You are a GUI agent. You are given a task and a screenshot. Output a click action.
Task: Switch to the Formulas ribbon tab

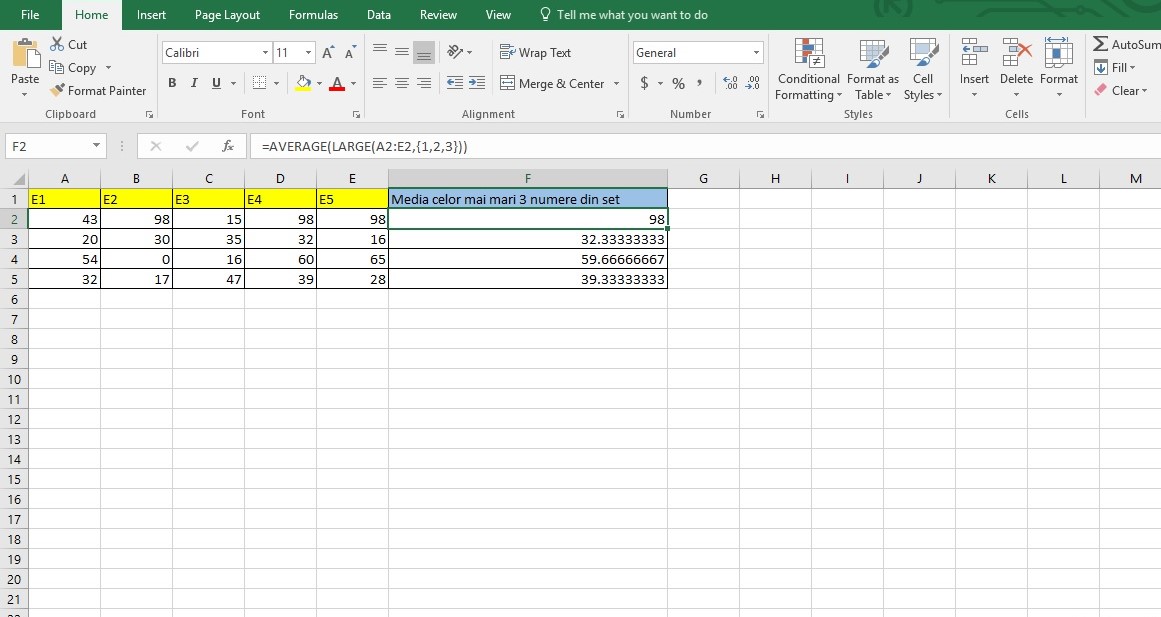(x=313, y=15)
